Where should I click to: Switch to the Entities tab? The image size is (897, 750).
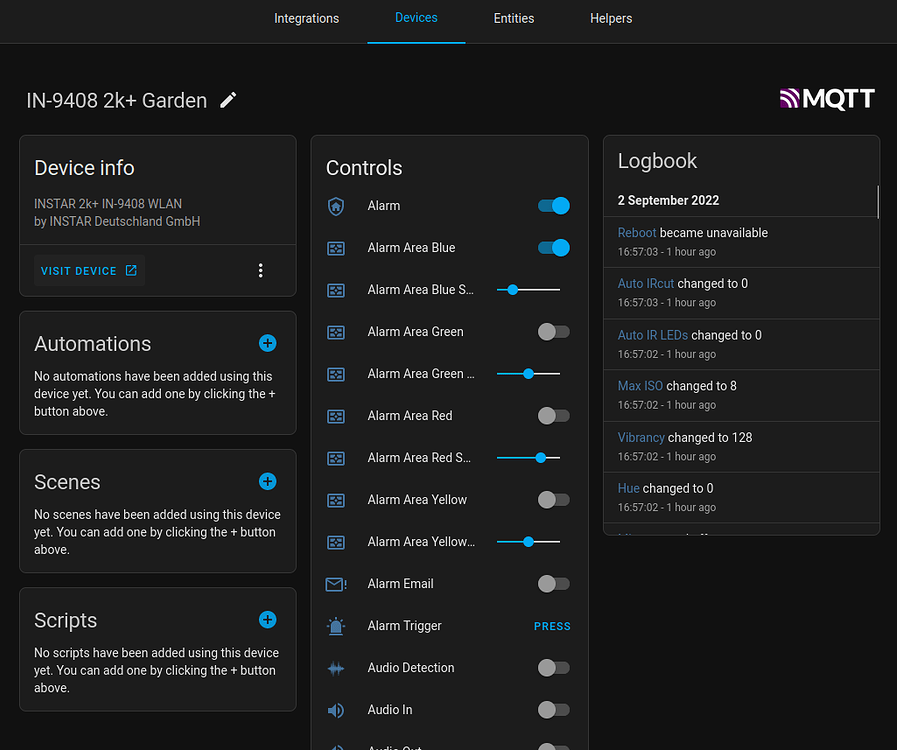[x=514, y=18]
